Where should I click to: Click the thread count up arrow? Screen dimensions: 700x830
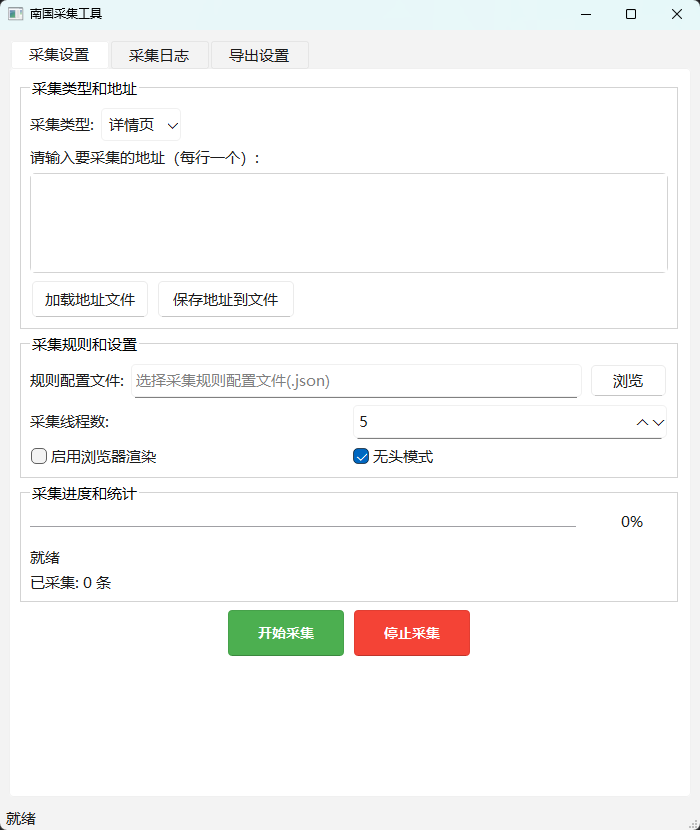(642, 422)
